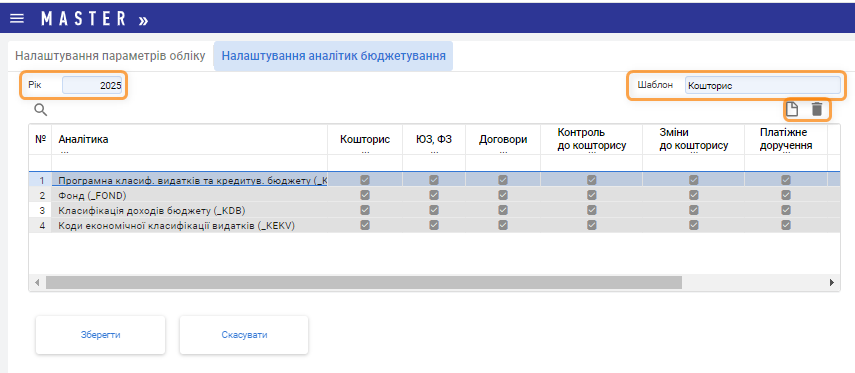Click the scrollbar right arrow
The height and width of the screenshot is (373, 855).
832,282
